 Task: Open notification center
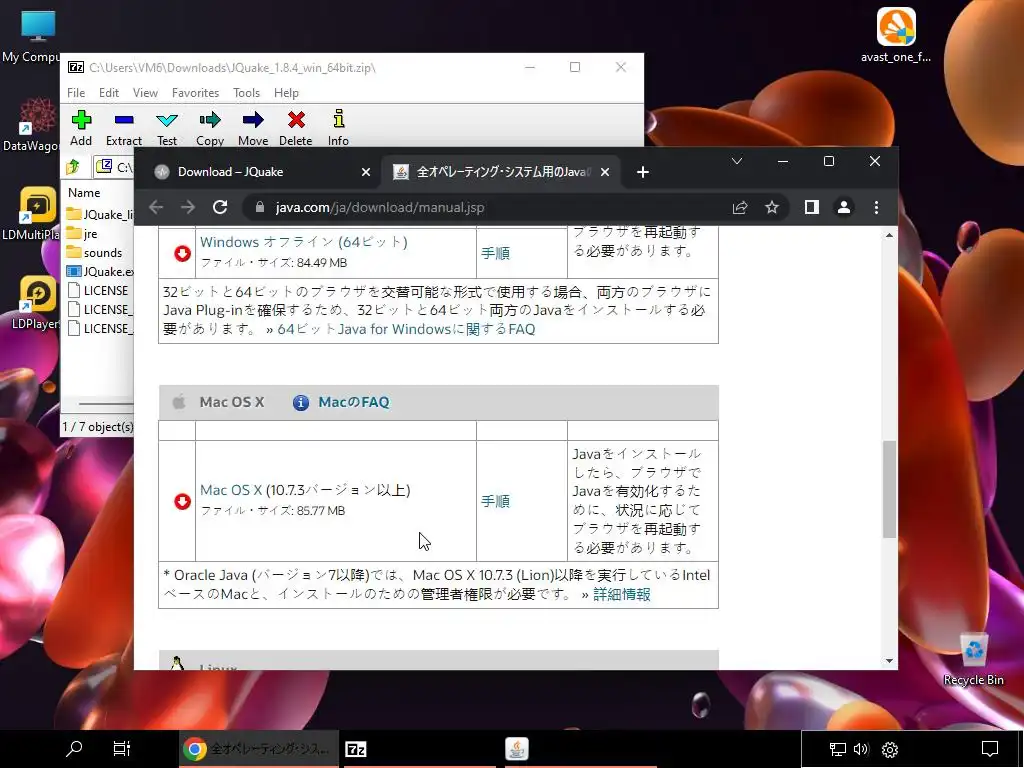pyautogui.click(x=990, y=749)
